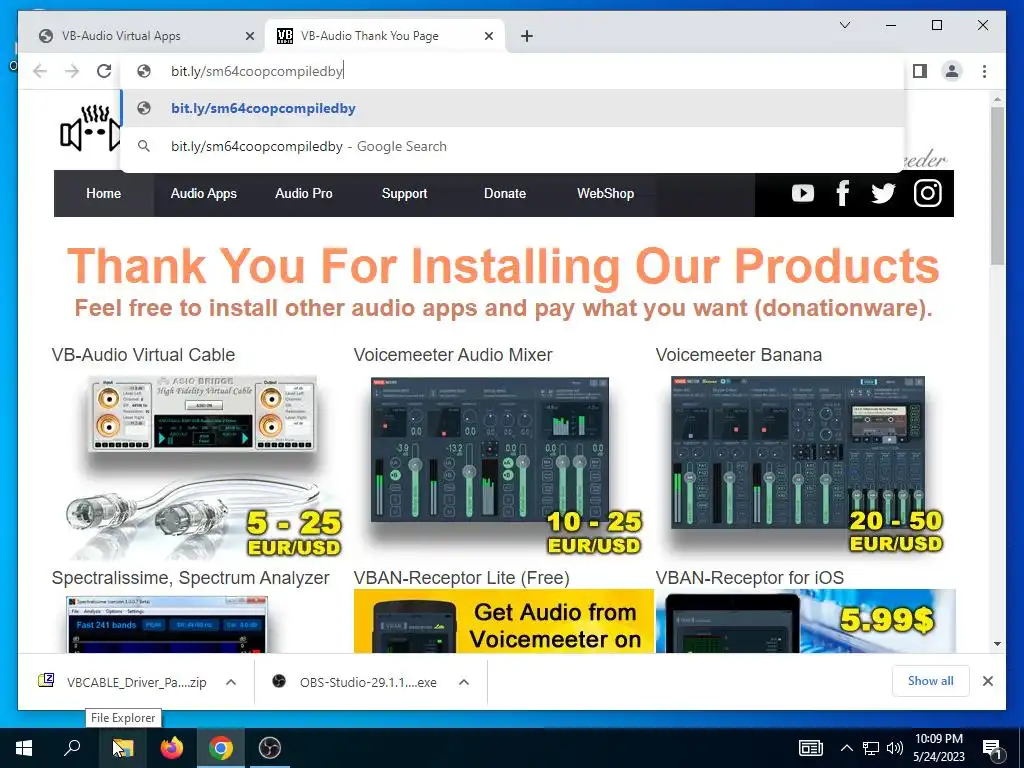Viewport: 1024px width, 768px height.
Task: Open Windows taskbar search
Action: point(72,748)
